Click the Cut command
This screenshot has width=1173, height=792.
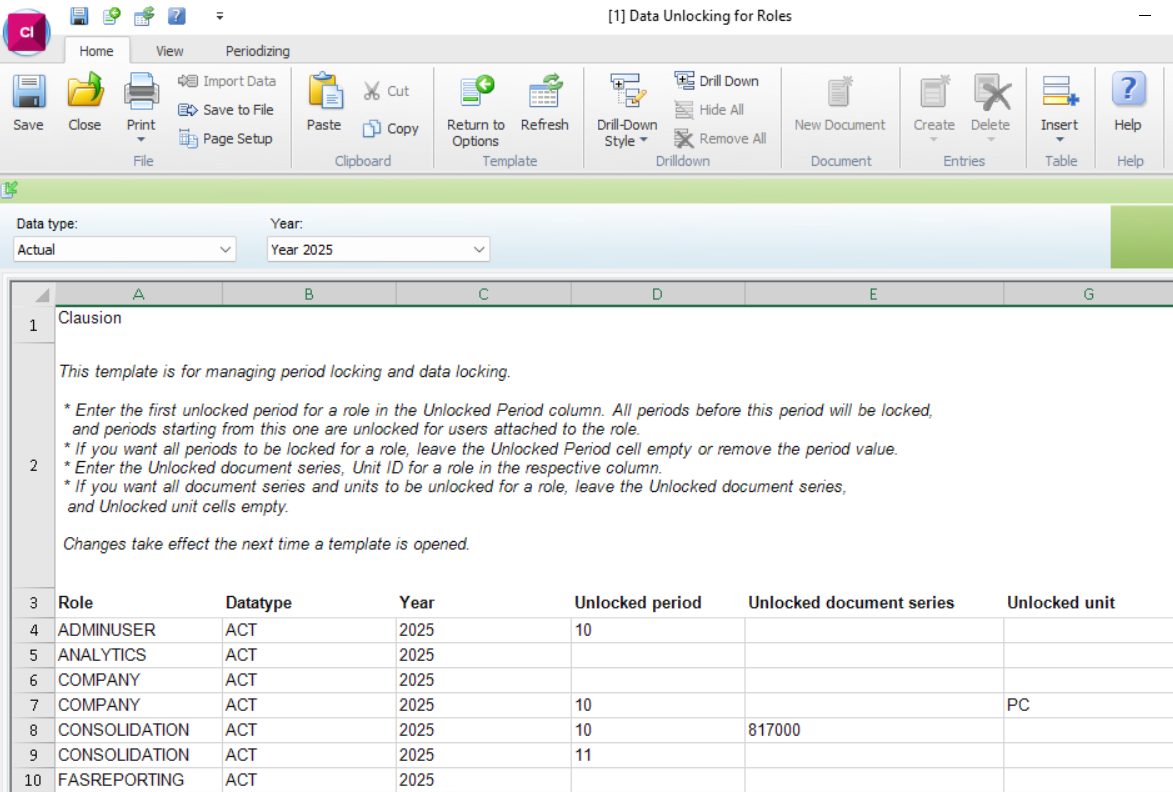click(x=386, y=90)
